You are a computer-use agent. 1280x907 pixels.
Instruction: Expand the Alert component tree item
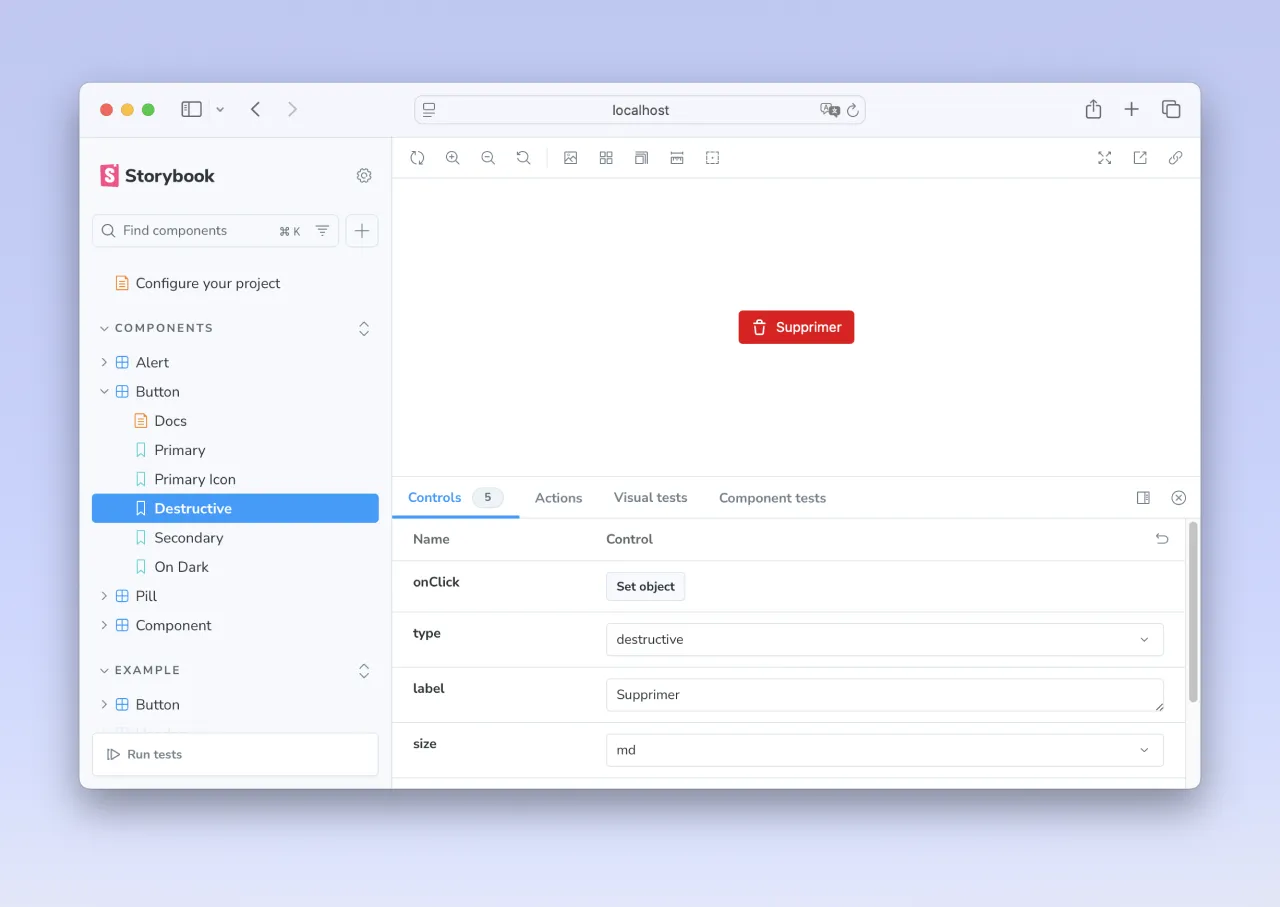coord(104,362)
